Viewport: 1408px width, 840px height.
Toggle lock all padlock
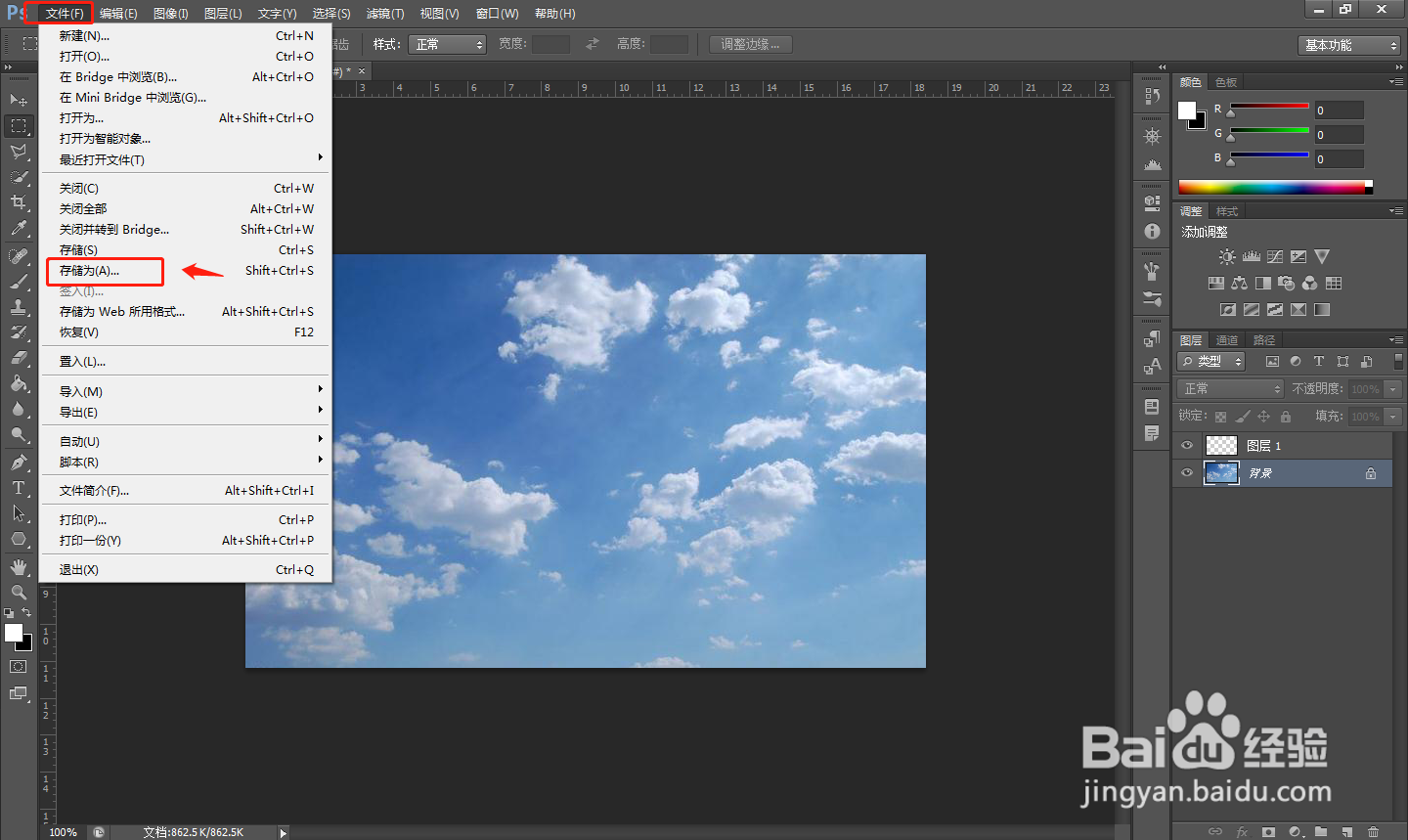pos(1286,417)
